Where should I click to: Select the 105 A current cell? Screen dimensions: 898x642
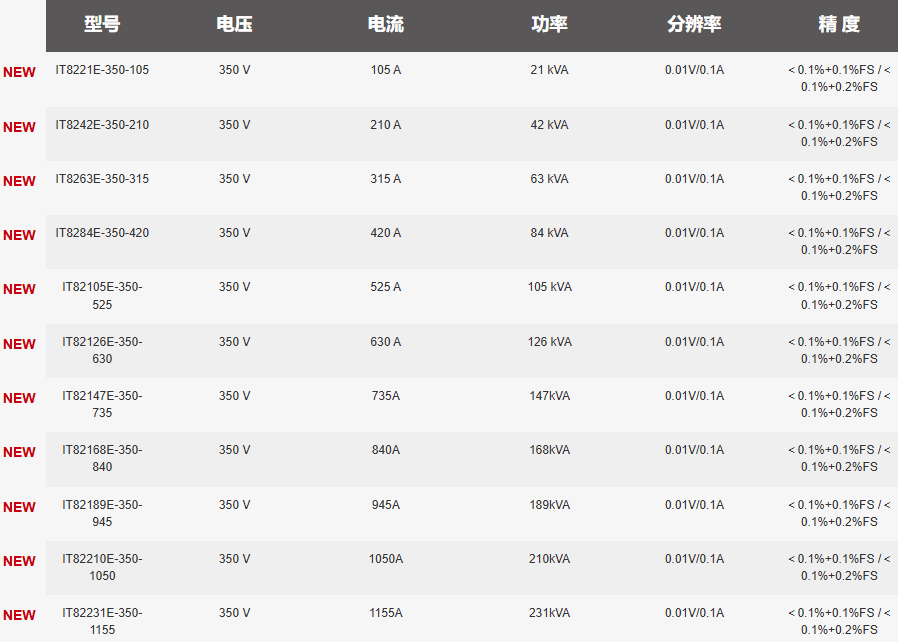coord(385,70)
